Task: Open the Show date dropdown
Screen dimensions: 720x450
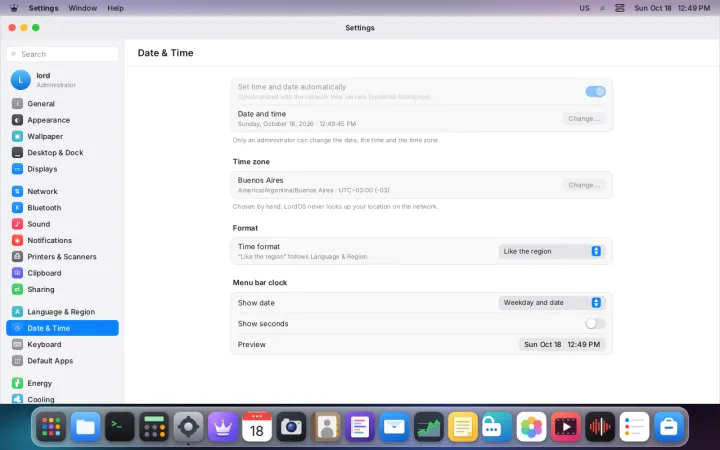Action: pos(551,303)
